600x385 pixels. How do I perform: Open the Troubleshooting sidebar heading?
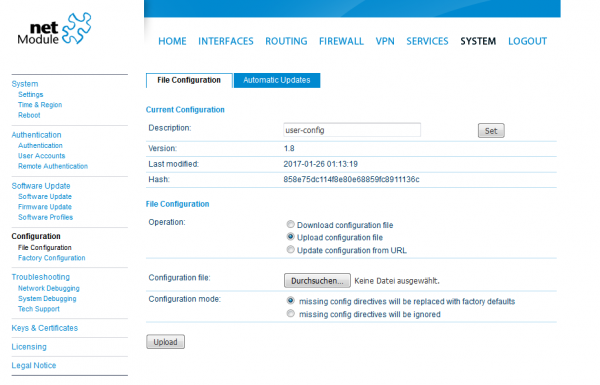coord(41,277)
